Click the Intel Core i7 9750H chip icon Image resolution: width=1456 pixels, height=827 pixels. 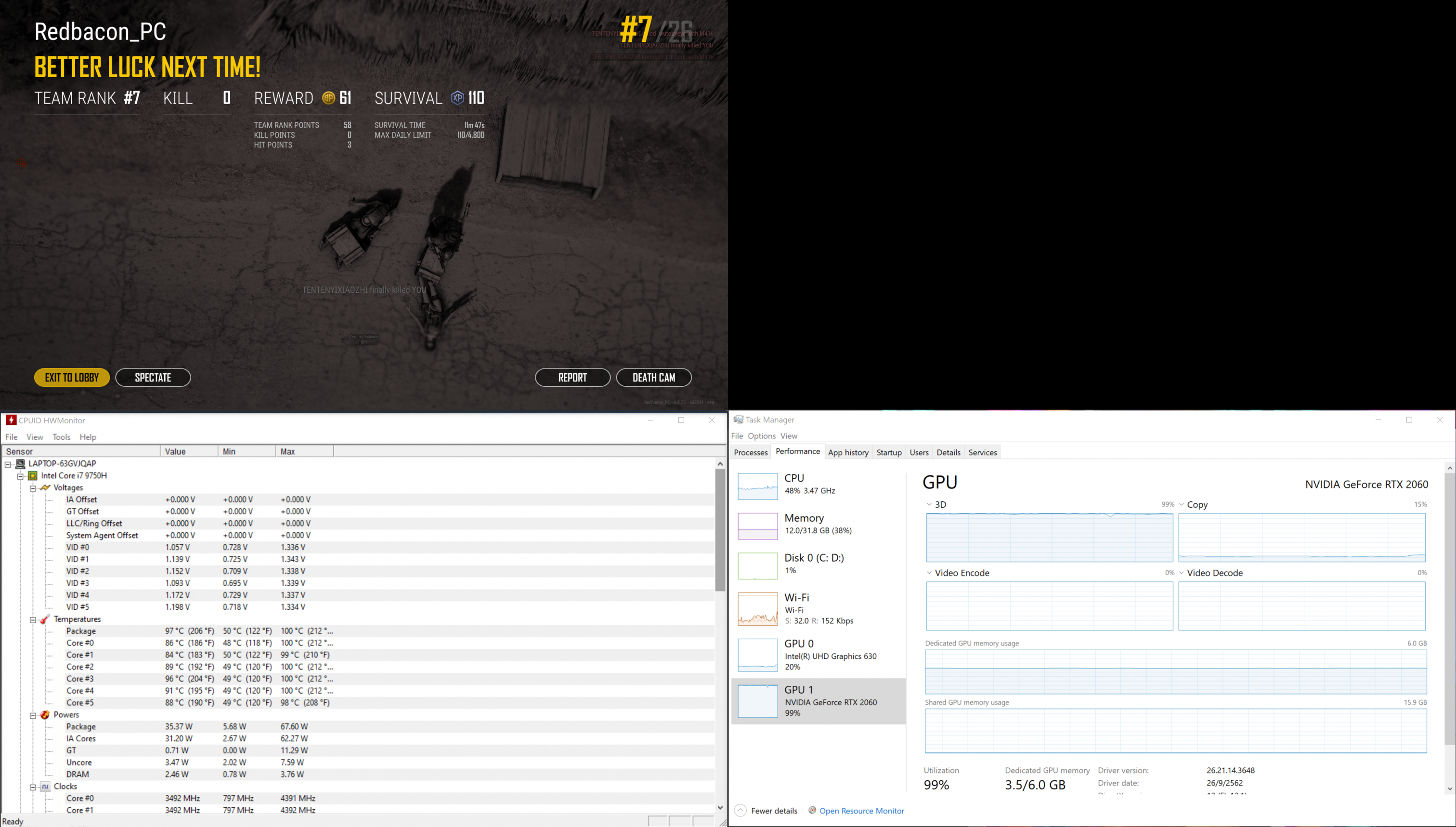[33, 475]
